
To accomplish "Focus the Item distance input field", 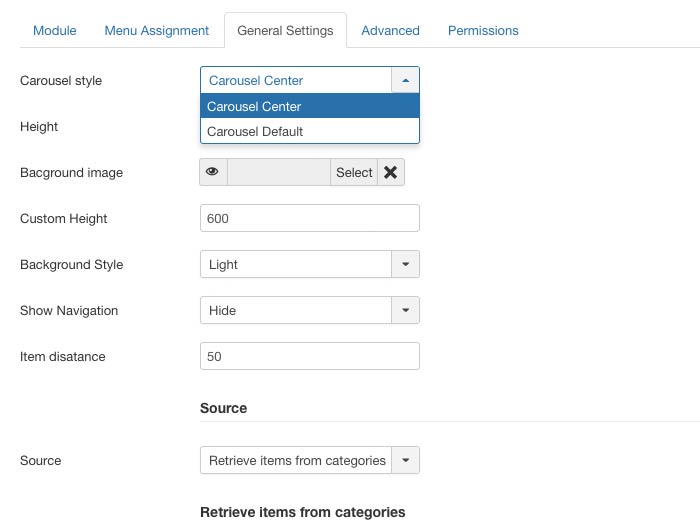I will pyautogui.click(x=309, y=356).
